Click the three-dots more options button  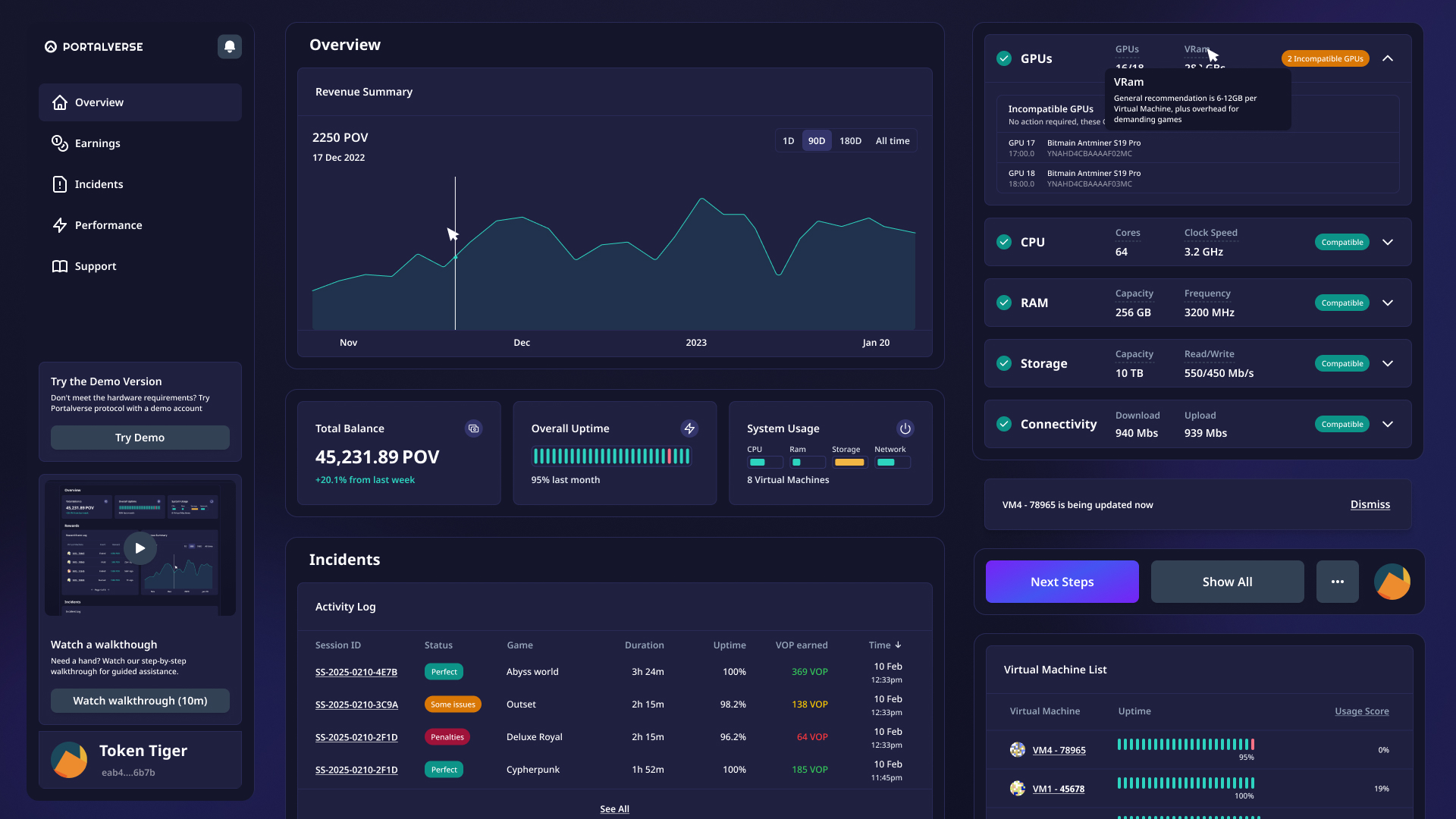(x=1337, y=582)
